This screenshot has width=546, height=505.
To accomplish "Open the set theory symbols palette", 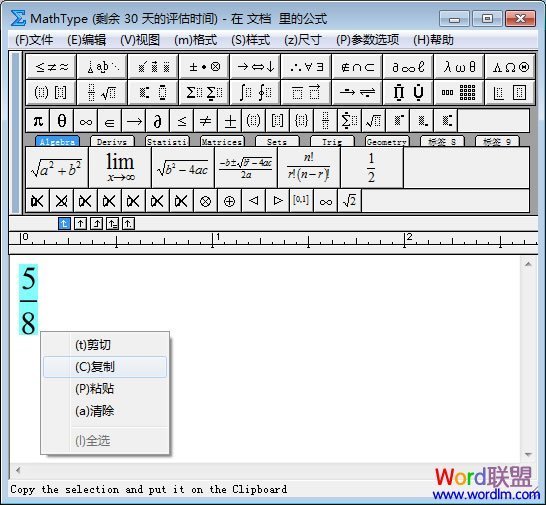I will point(357,67).
